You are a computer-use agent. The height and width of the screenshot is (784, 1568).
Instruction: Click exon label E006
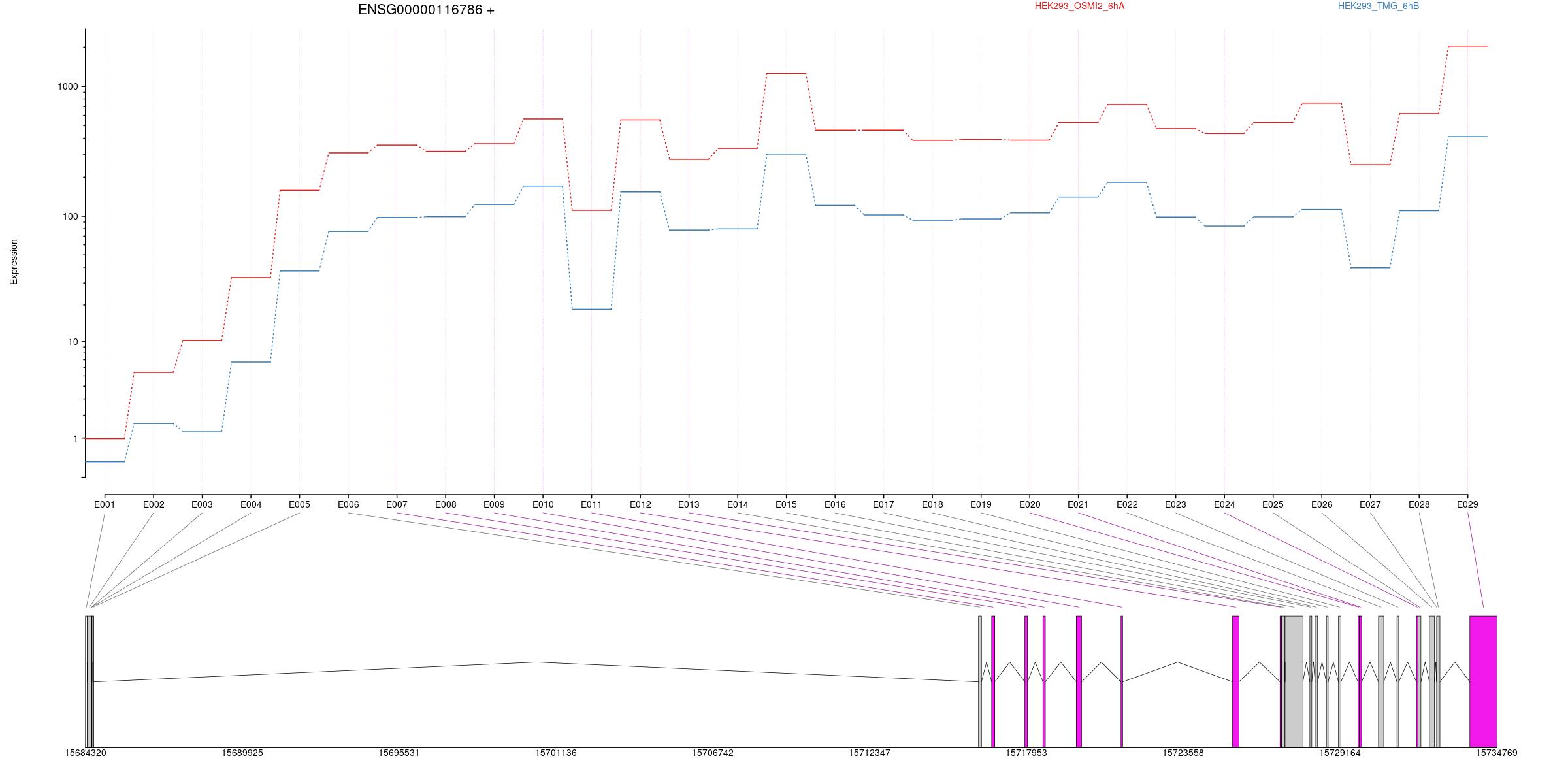pyautogui.click(x=348, y=504)
